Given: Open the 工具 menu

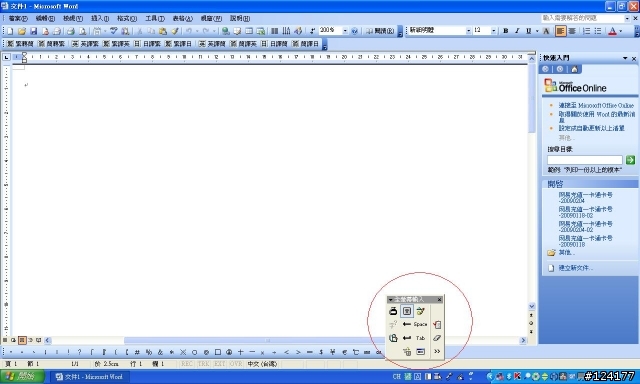Looking at the screenshot, I should [x=155, y=18].
